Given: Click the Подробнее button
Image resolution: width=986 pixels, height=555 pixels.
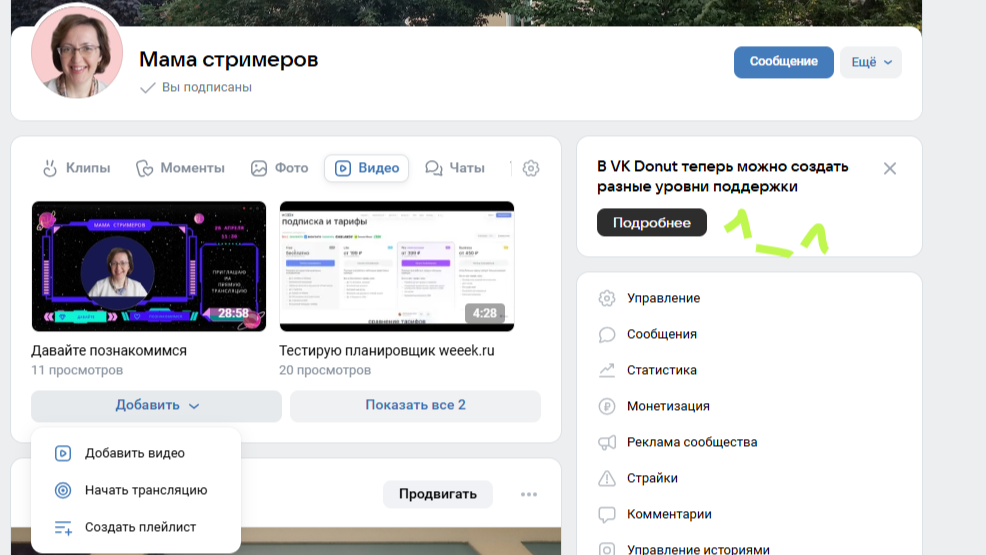Looking at the screenshot, I should tap(651, 223).
